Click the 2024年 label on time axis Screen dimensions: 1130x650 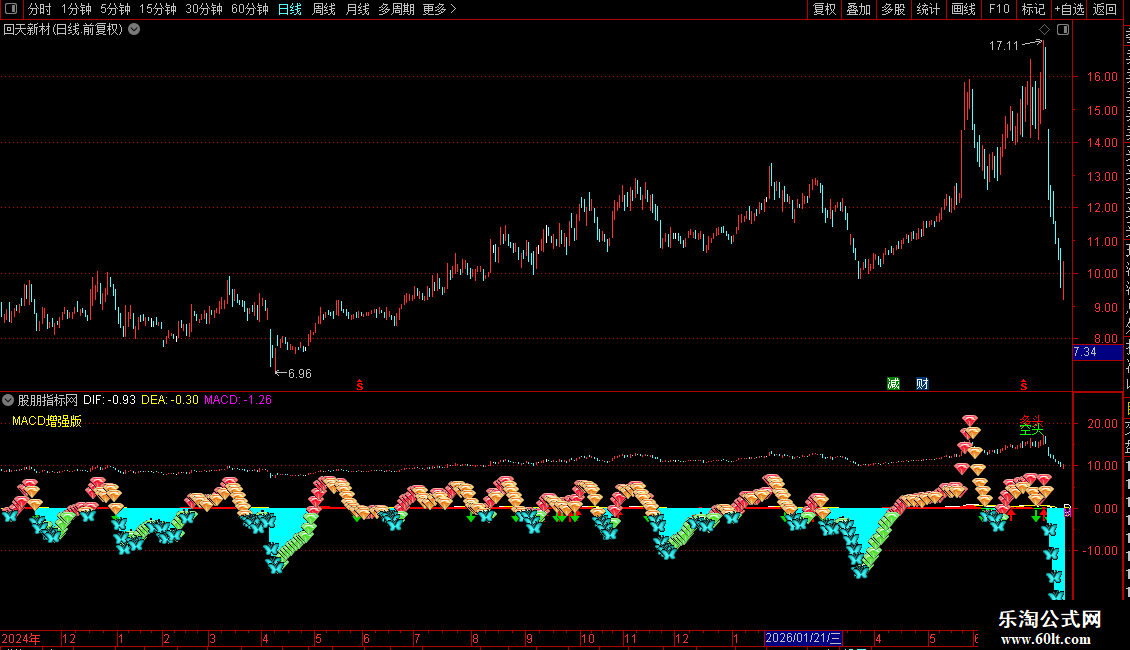[x=21, y=638]
